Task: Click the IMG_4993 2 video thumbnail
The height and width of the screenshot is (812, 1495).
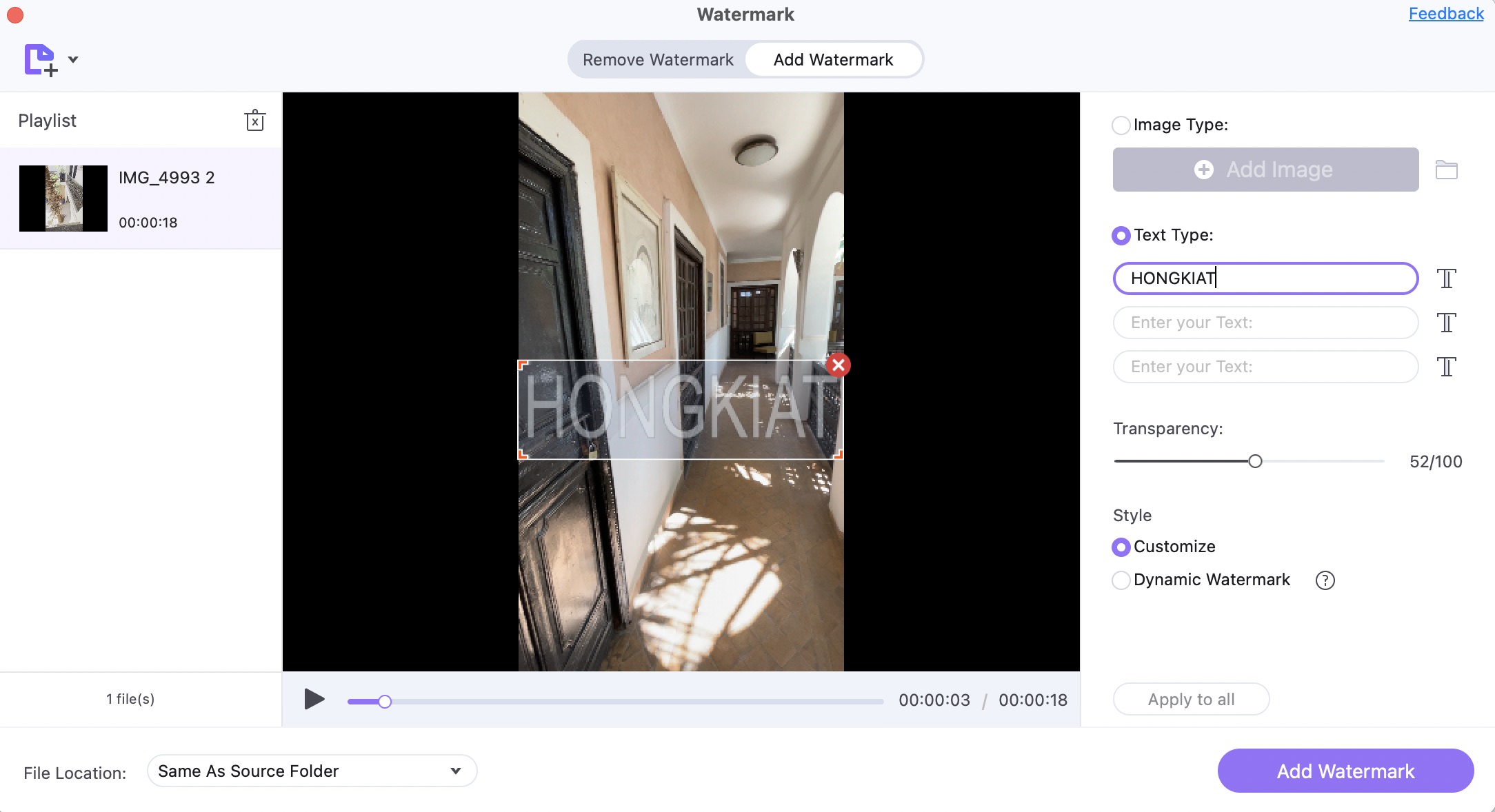Action: click(63, 197)
